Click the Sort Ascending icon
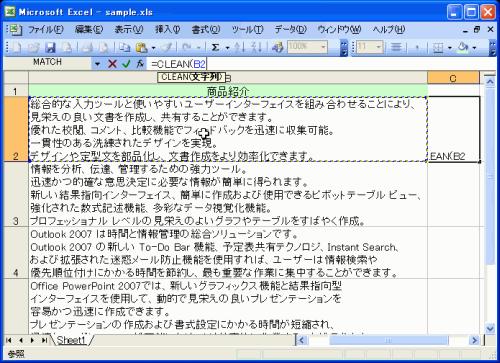The height and width of the screenshot is (363, 500). 240,48
